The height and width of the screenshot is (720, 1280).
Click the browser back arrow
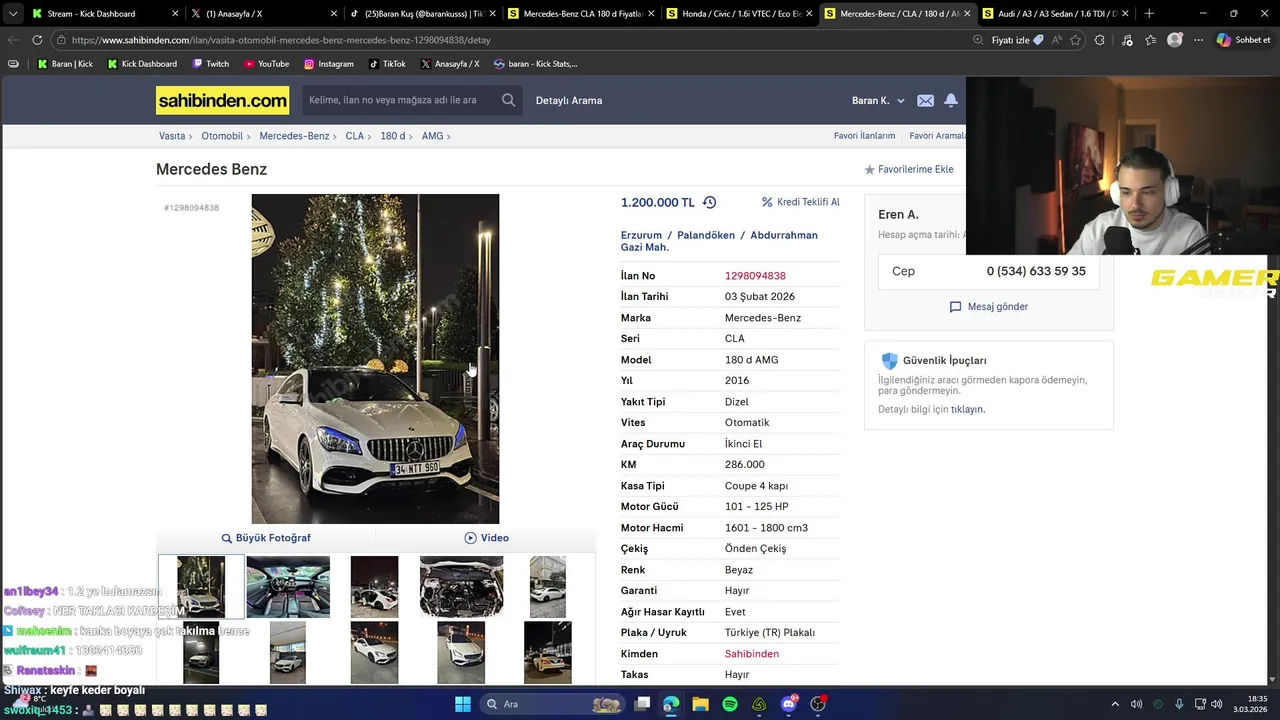[x=12, y=40]
